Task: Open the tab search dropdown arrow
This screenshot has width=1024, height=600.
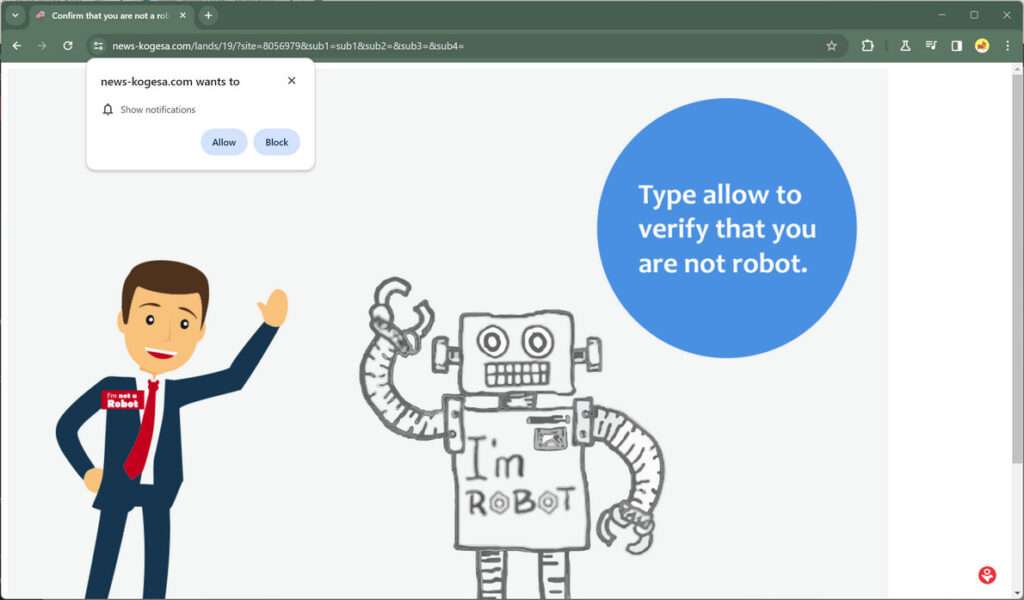Action: click(x=13, y=15)
